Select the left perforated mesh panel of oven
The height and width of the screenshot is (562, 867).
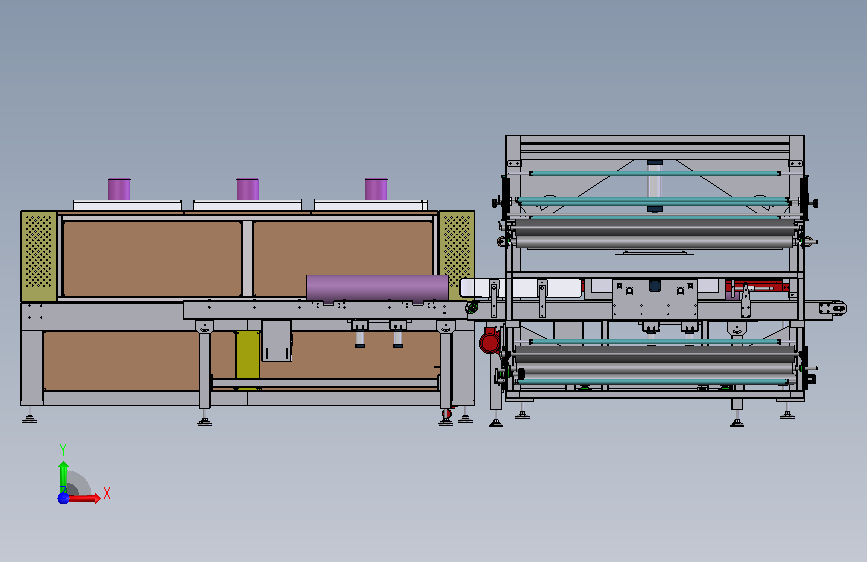coord(38,256)
